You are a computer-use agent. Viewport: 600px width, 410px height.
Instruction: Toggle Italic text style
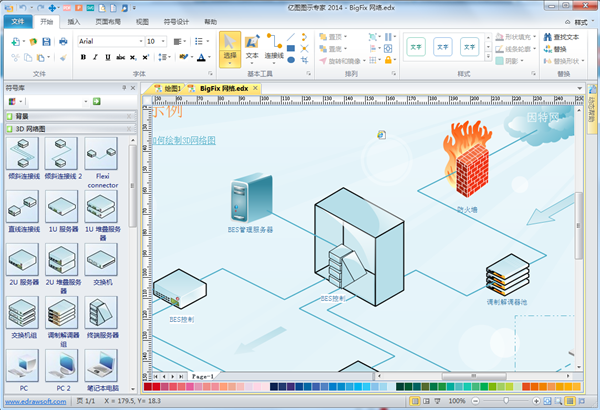pos(96,57)
